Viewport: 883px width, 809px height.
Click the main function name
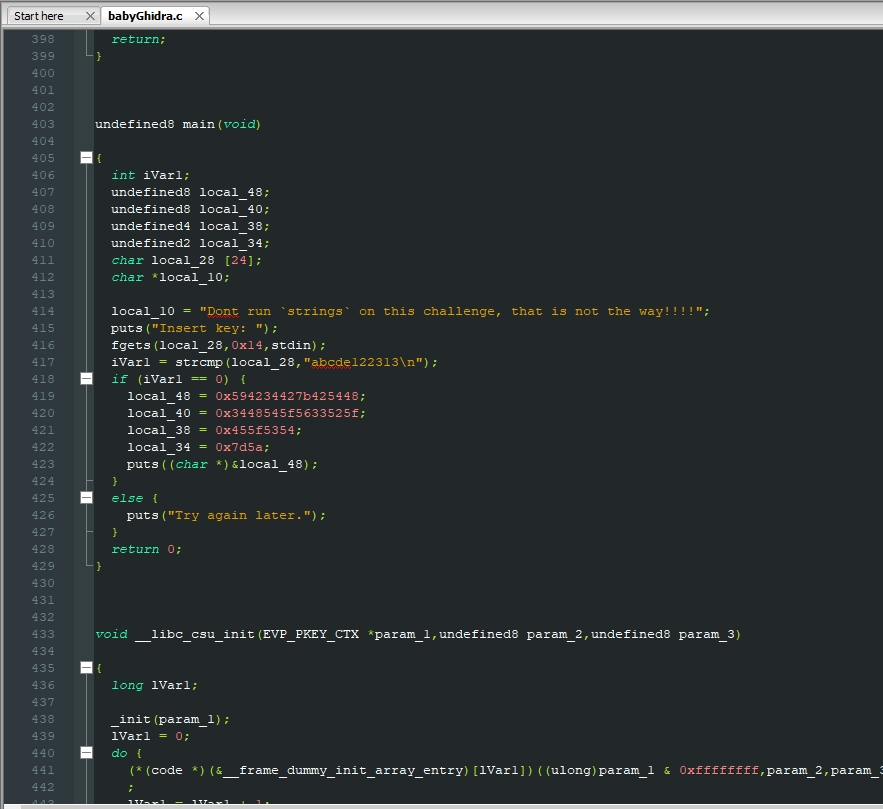198,124
